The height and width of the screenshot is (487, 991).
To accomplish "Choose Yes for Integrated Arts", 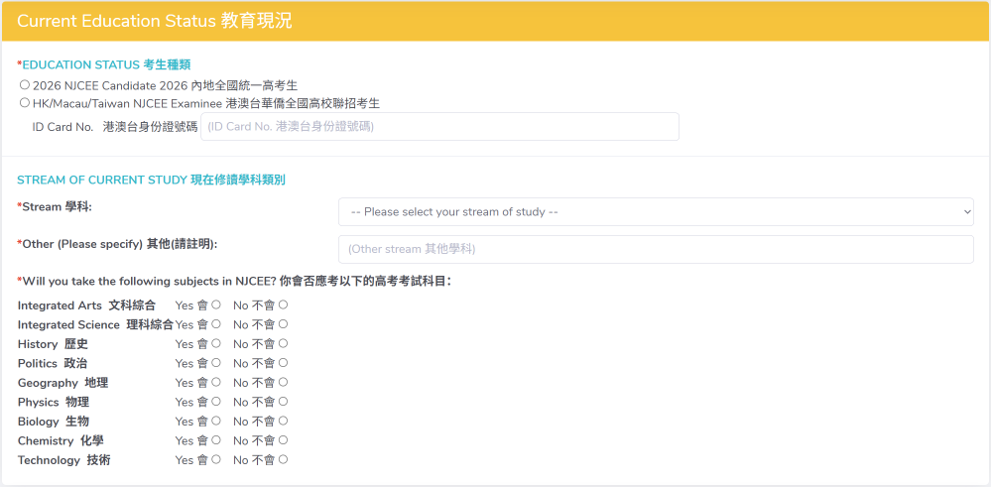I will [216, 305].
